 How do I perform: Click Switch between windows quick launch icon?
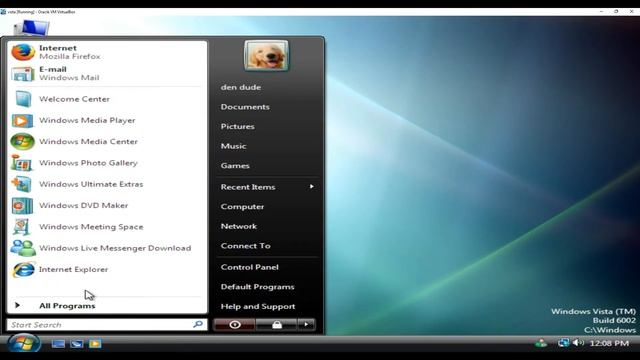[x=76, y=344]
